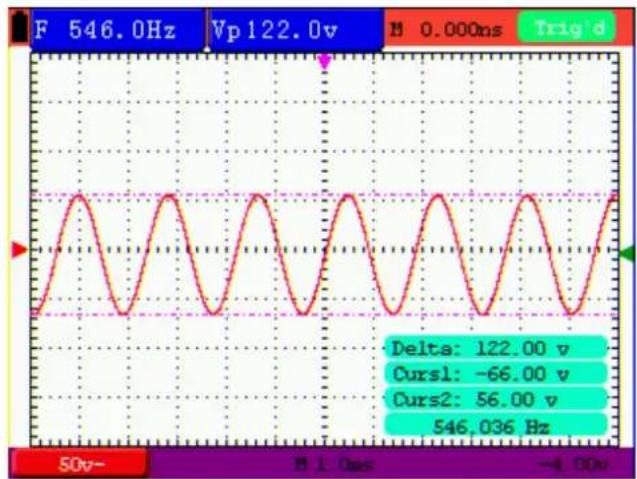Click the green Trig'd status indicator
The image size is (637, 479).
click(567, 28)
